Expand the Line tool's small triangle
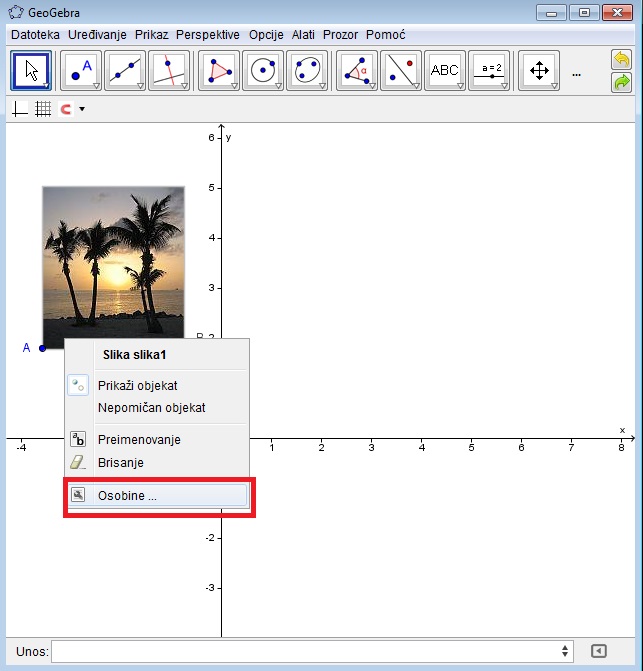643x671 pixels. (140, 86)
